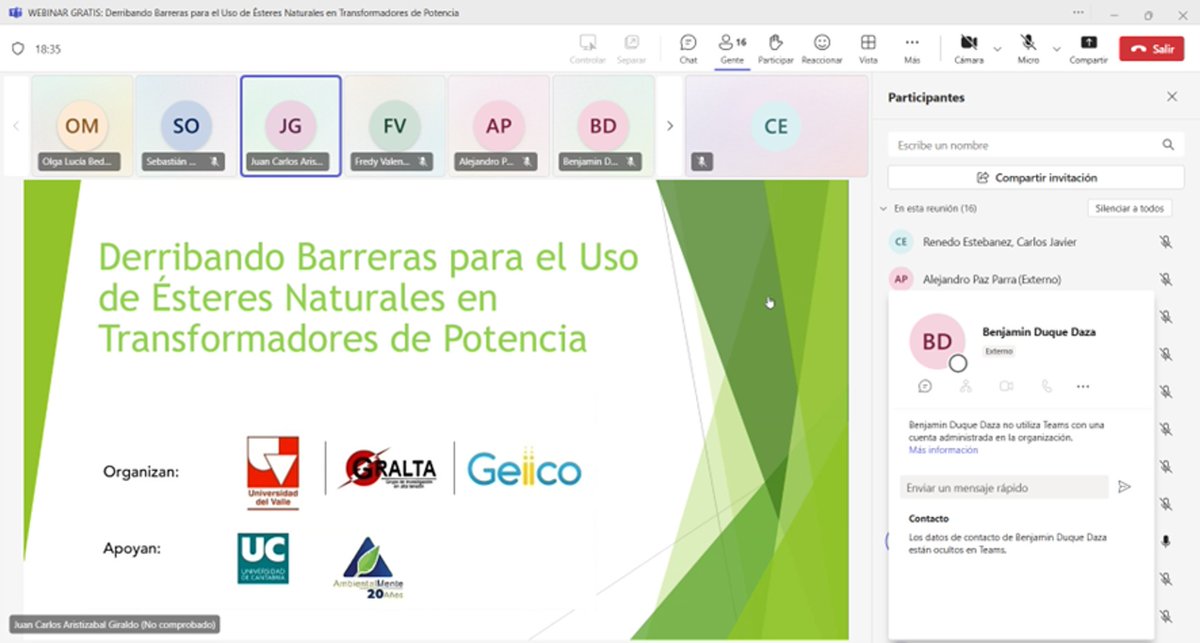Open the title bar three-dots menu
The width and height of the screenshot is (1200, 643).
pos(1077,13)
